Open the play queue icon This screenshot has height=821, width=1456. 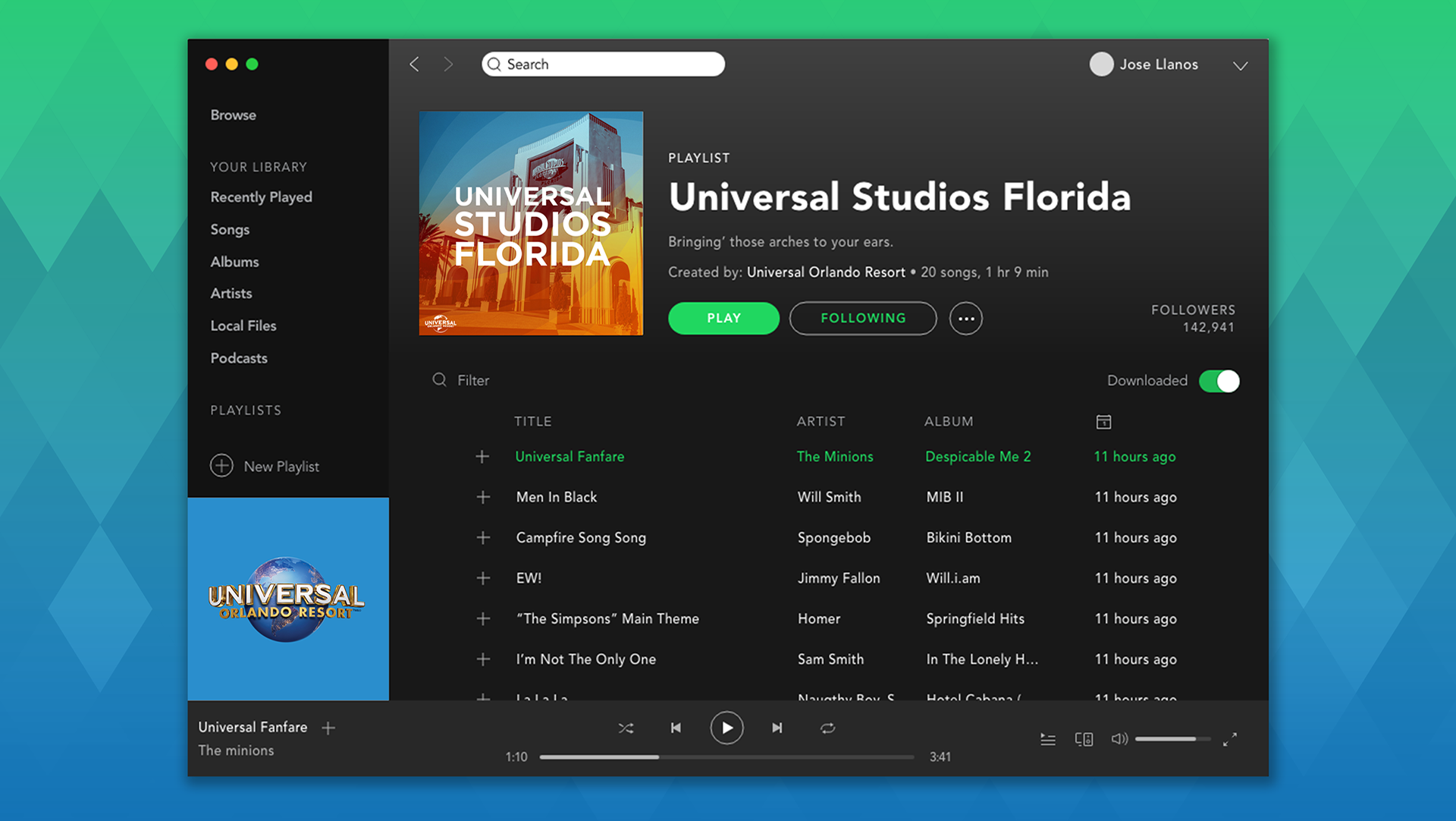point(1048,739)
